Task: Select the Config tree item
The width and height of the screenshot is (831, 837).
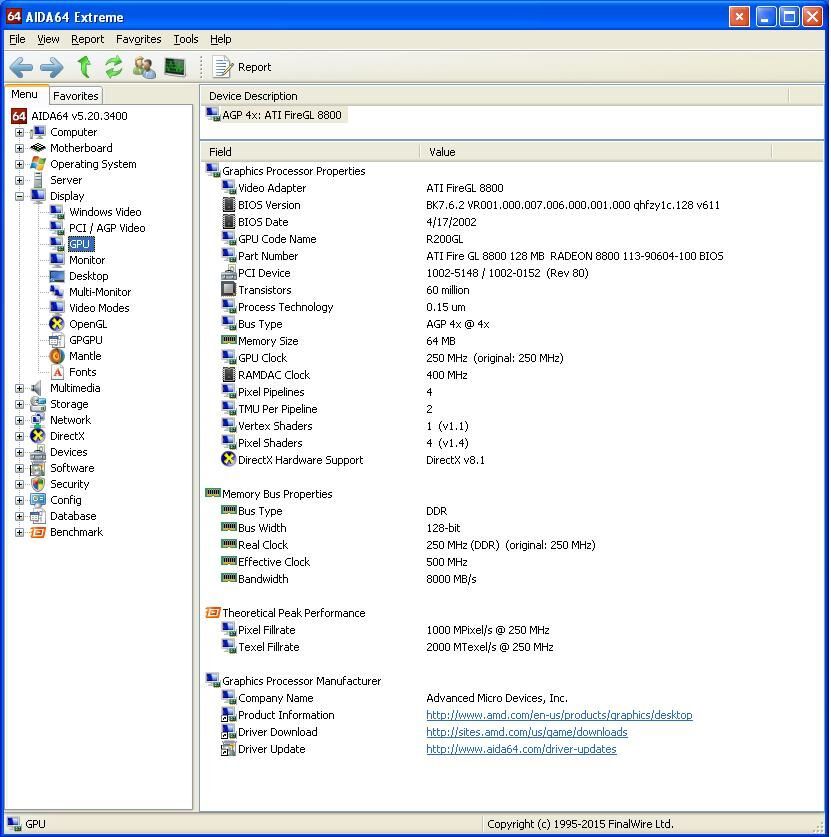Action: point(66,500)
